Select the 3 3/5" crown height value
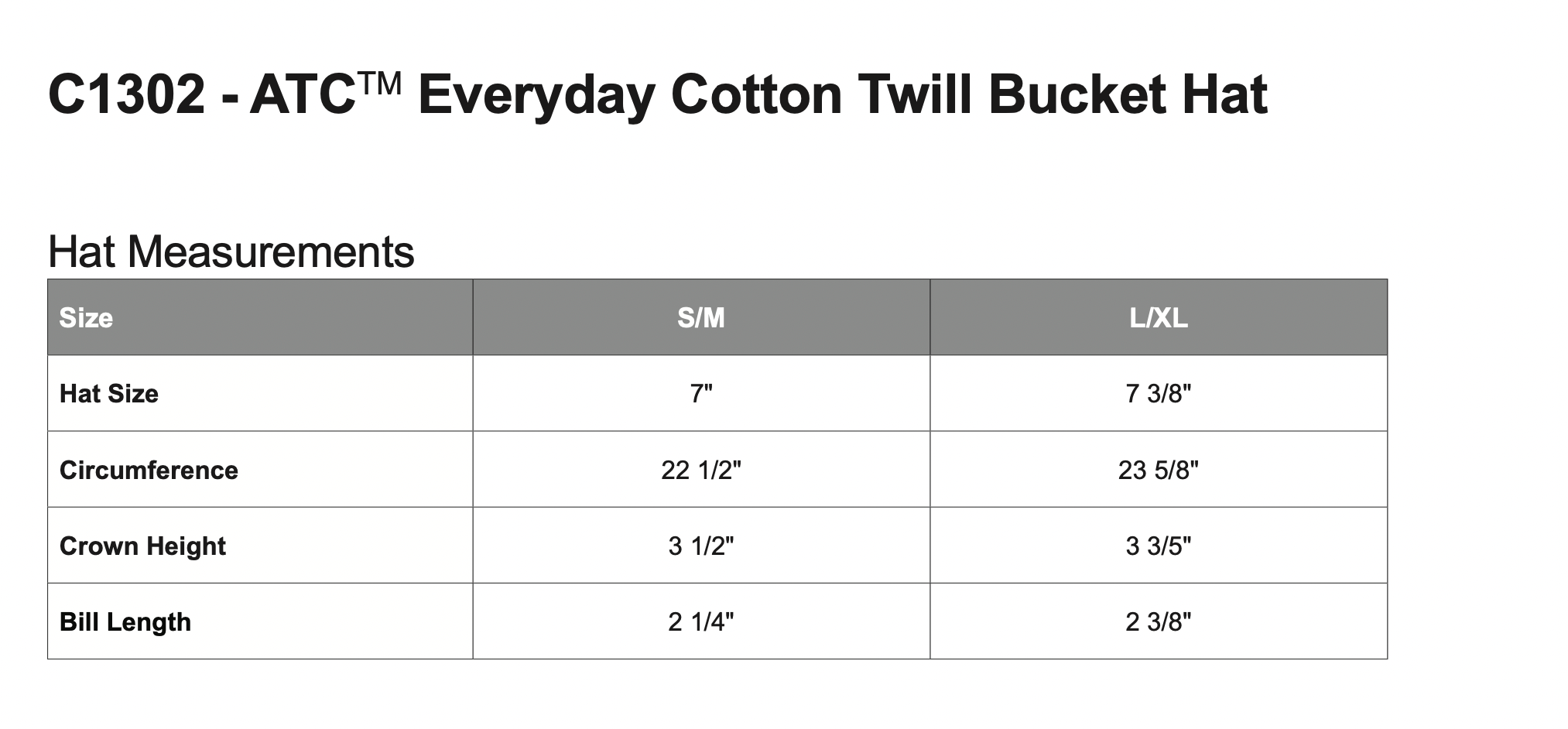 [x=1158, y=546]
